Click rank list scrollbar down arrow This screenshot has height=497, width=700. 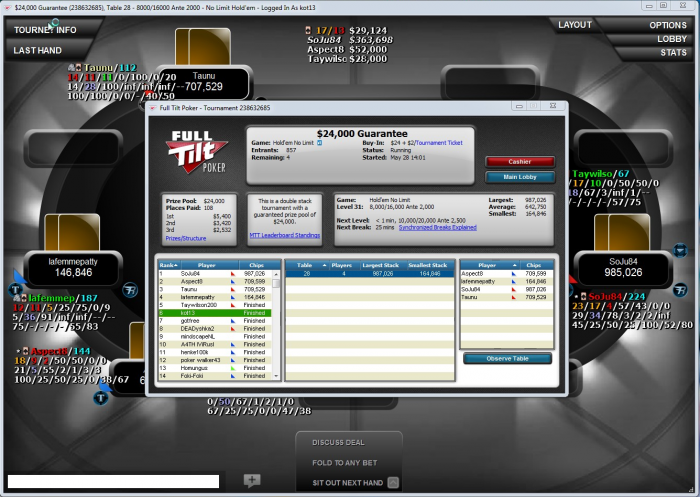click(x=276, y=376)
